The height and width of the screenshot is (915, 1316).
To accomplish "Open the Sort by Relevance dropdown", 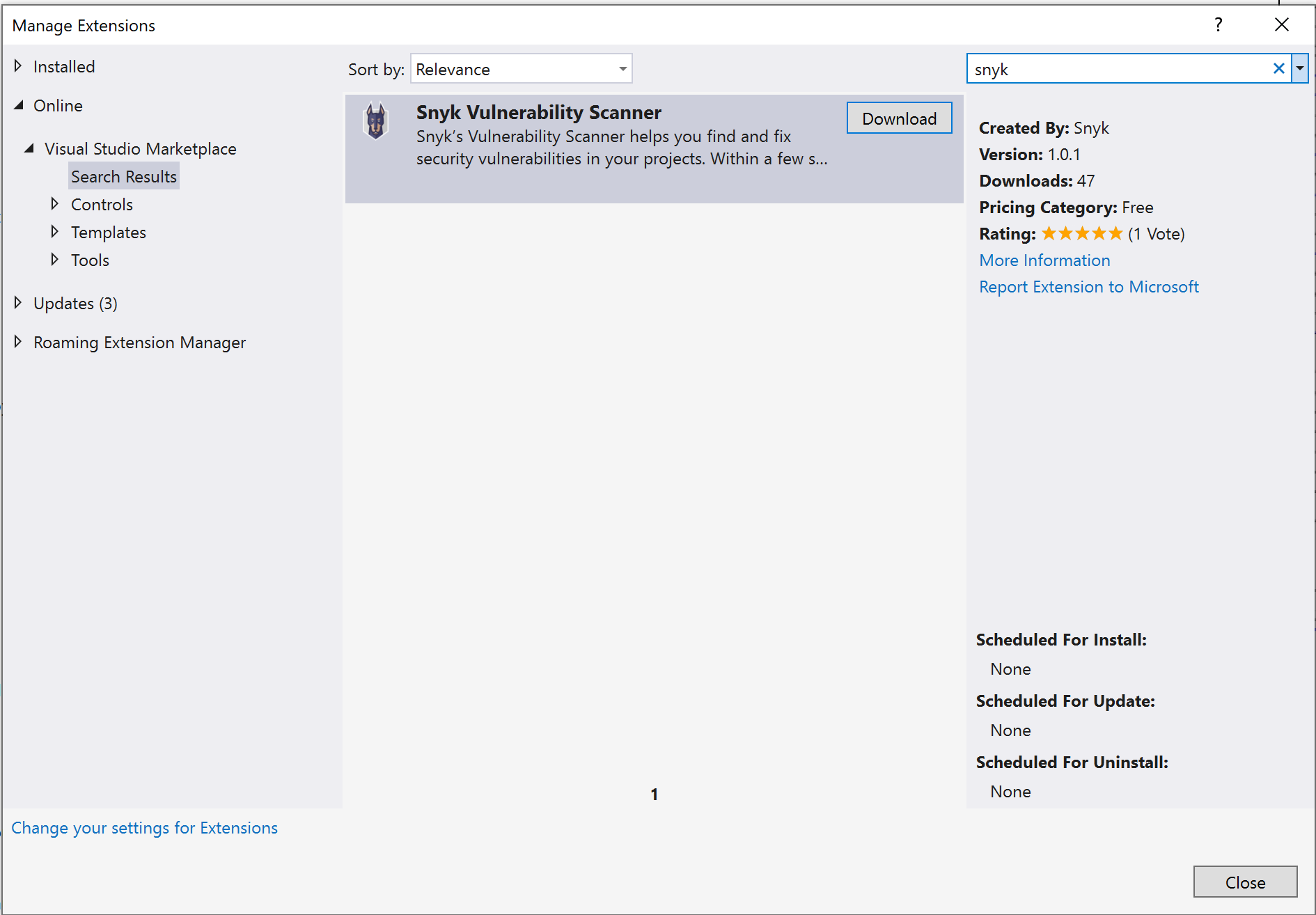I will pyautogui.click(x=522, y=69).
